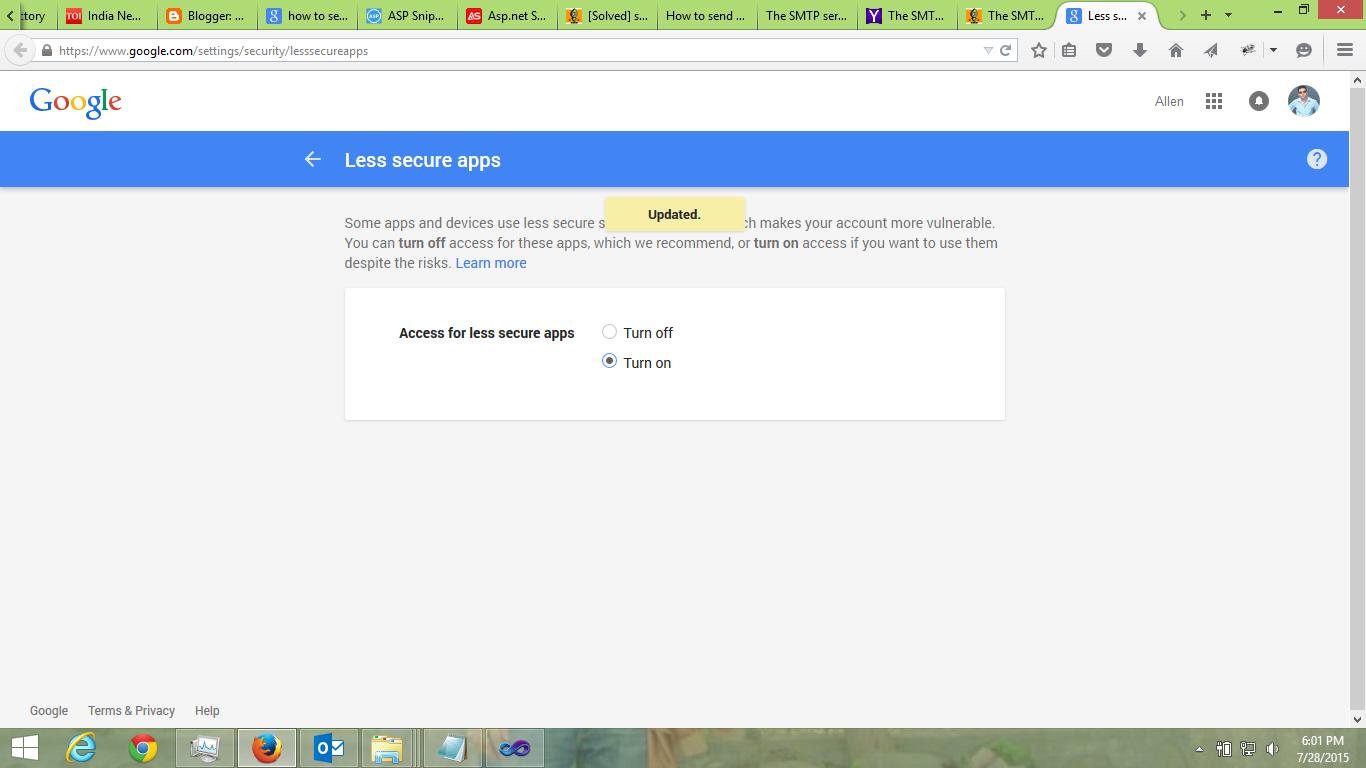The height and width of the screenshot is (768, 1366).
Task: Open the Less secure apps help icon
Action: [1317, 158]
